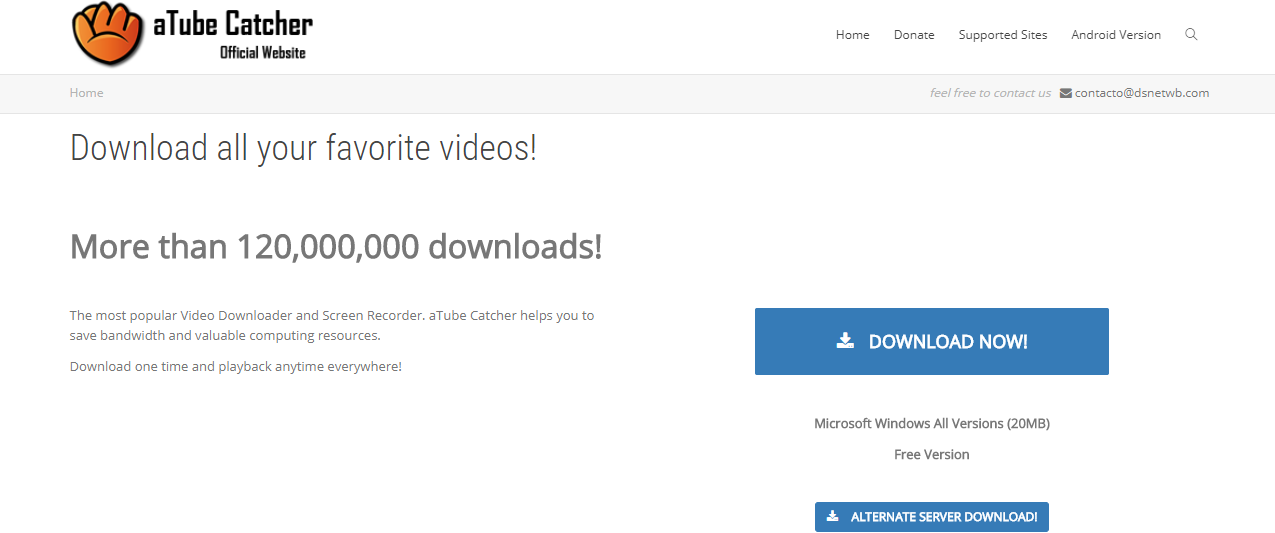Click ALTERNATE SERVER DOWNLOAD! button
This screenshot has height=533, width=1275.
pos(931,517)
